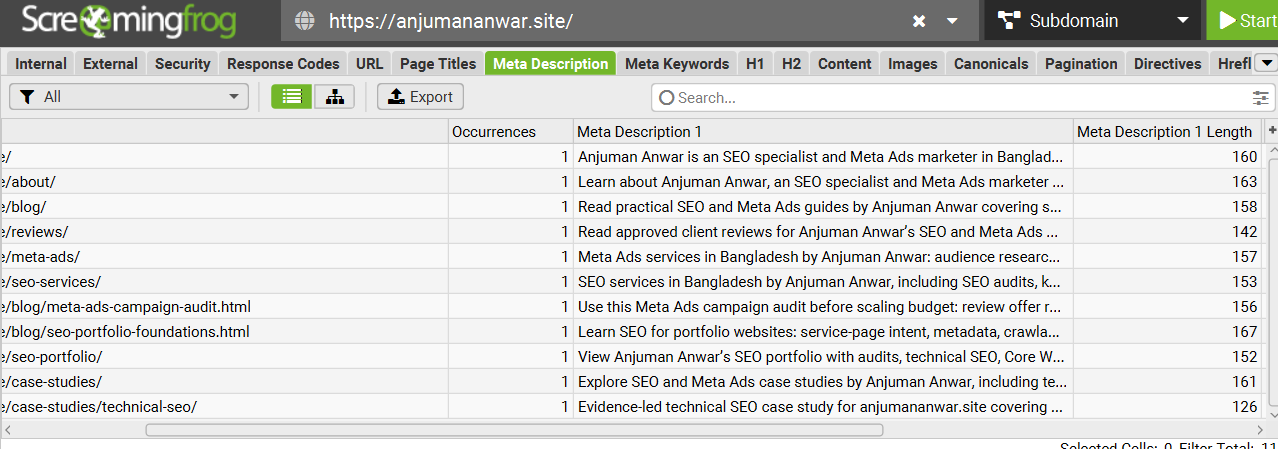The width and height of the screenshot is (1278, 449).
Task: Switch to the H1 tab
Action: 755,63
